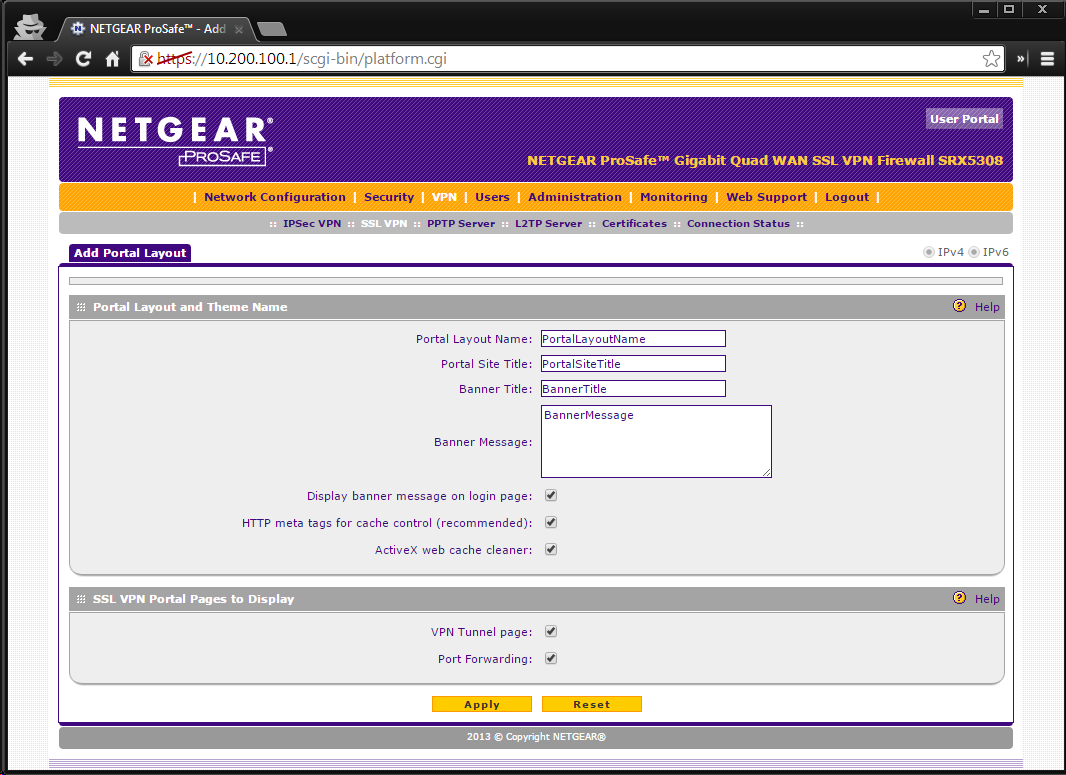
Task: Select the IPv6 radio button
Action: pos(974,252)
